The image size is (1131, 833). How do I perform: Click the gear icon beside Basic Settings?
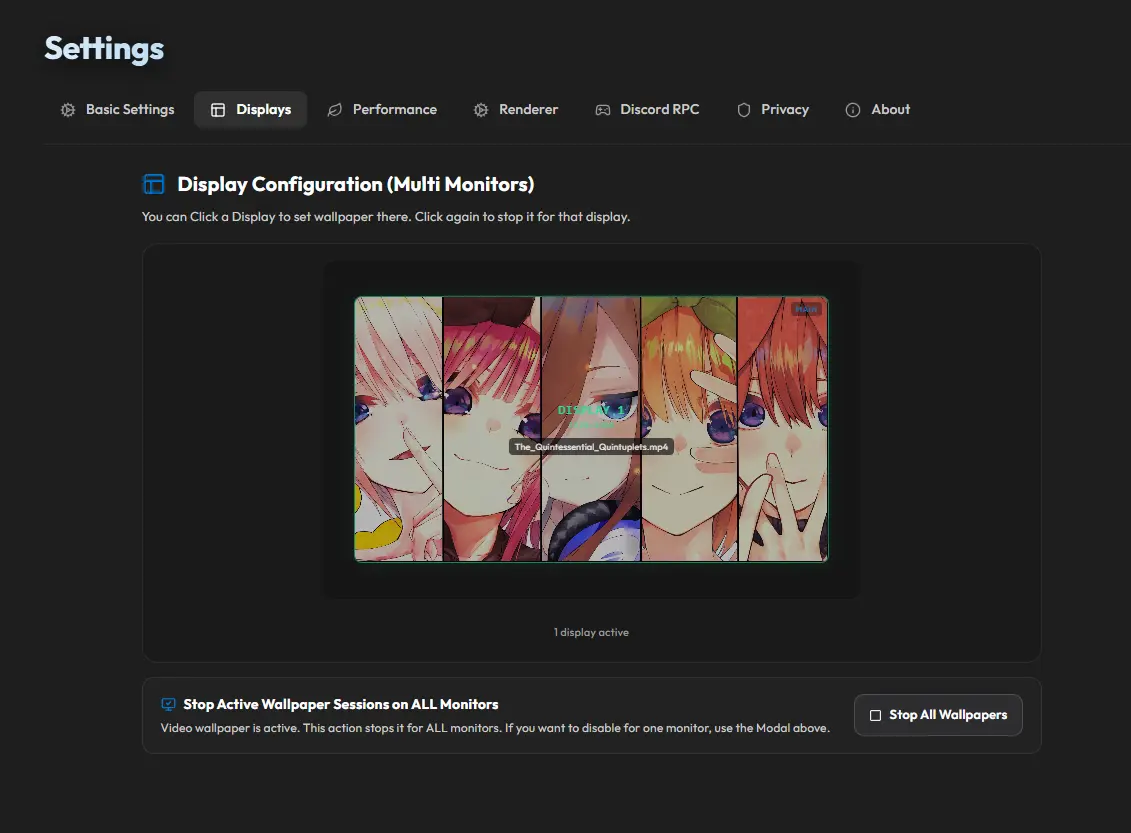coord(68,110)
